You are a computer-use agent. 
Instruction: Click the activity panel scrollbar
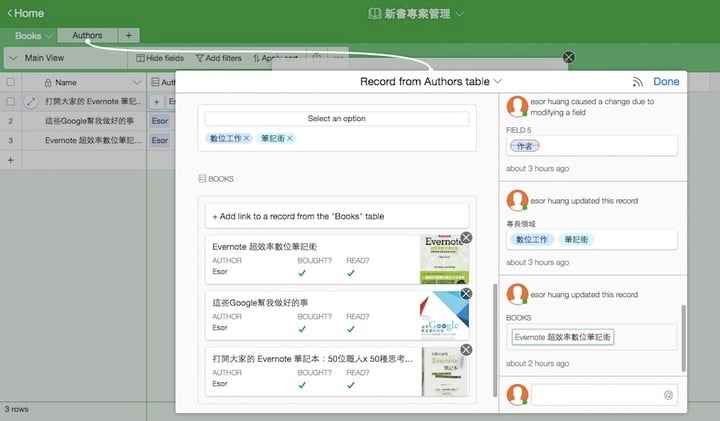pos(683,338)
